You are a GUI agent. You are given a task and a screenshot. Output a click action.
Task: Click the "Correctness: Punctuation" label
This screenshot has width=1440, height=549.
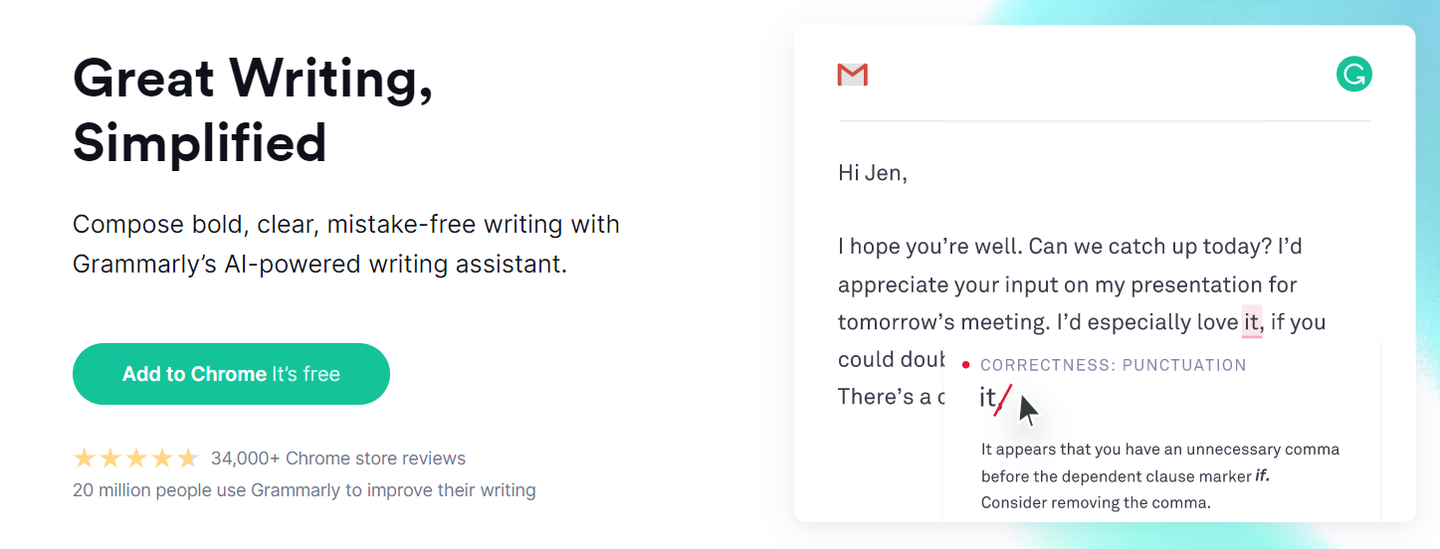coord(1113,365)
